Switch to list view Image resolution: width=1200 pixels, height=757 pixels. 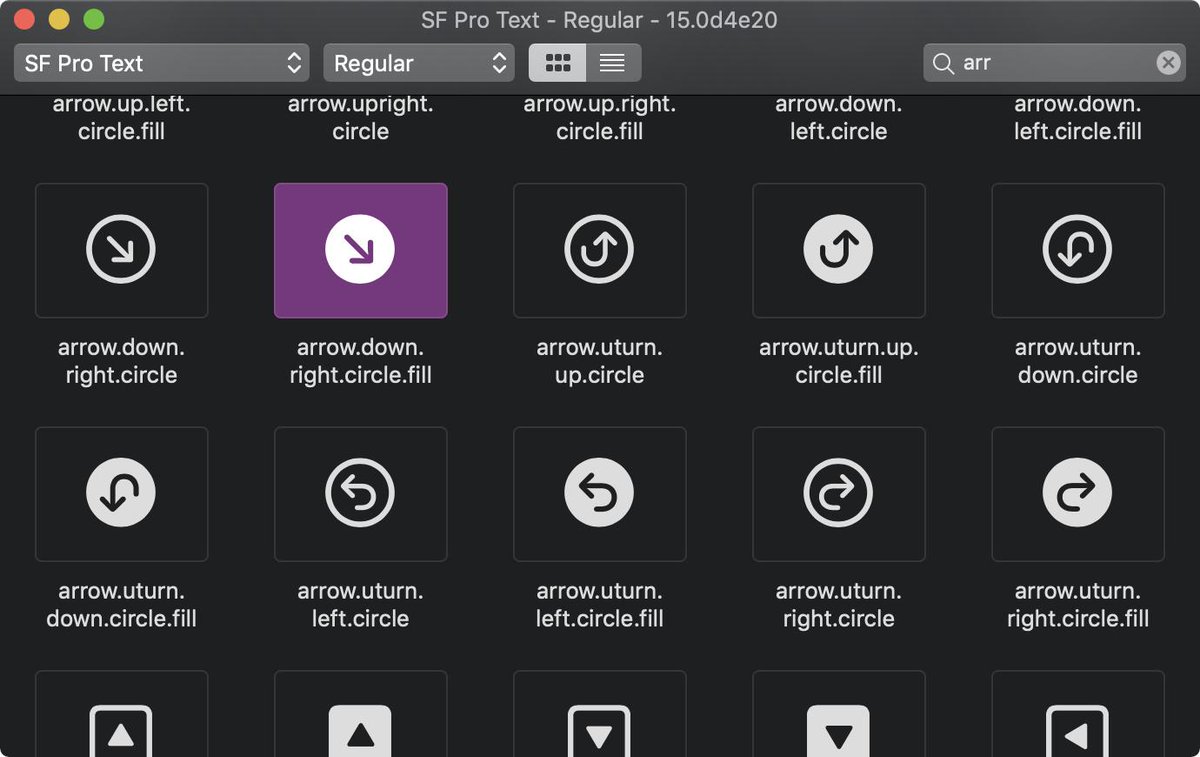pos(613,63)
